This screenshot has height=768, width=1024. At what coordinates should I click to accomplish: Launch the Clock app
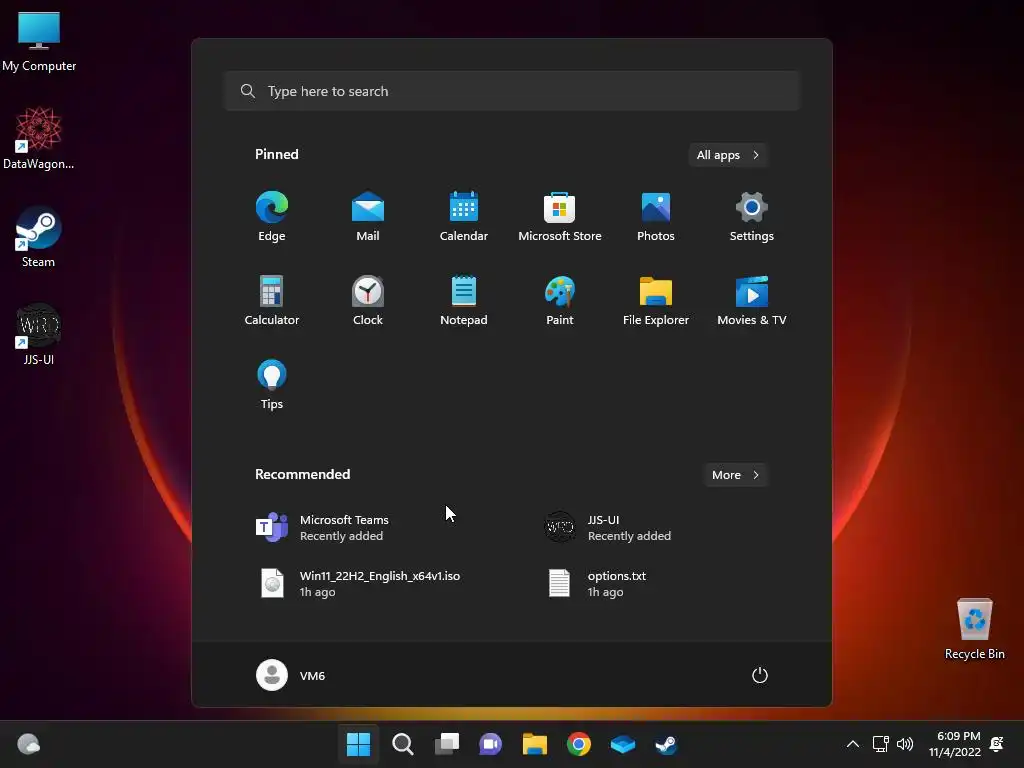click(368, 300)
